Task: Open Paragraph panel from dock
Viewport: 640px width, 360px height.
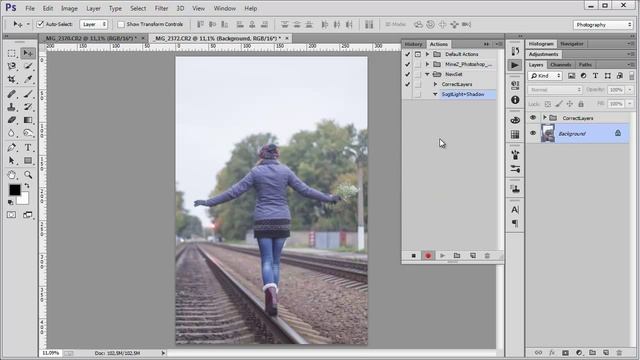Action: (515, 223)
